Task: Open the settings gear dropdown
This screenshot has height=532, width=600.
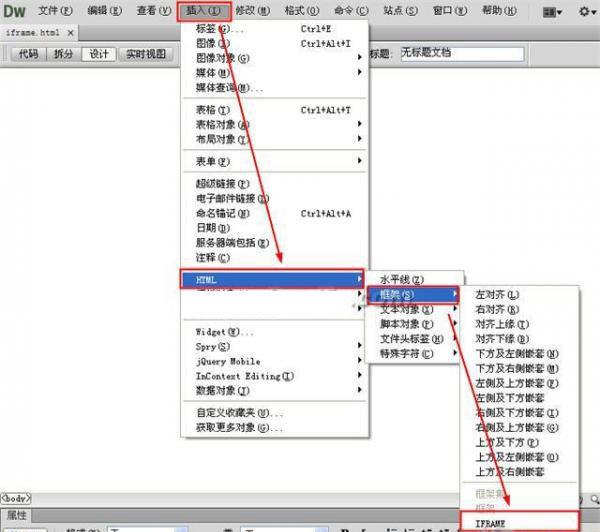Action: (587, 11)
